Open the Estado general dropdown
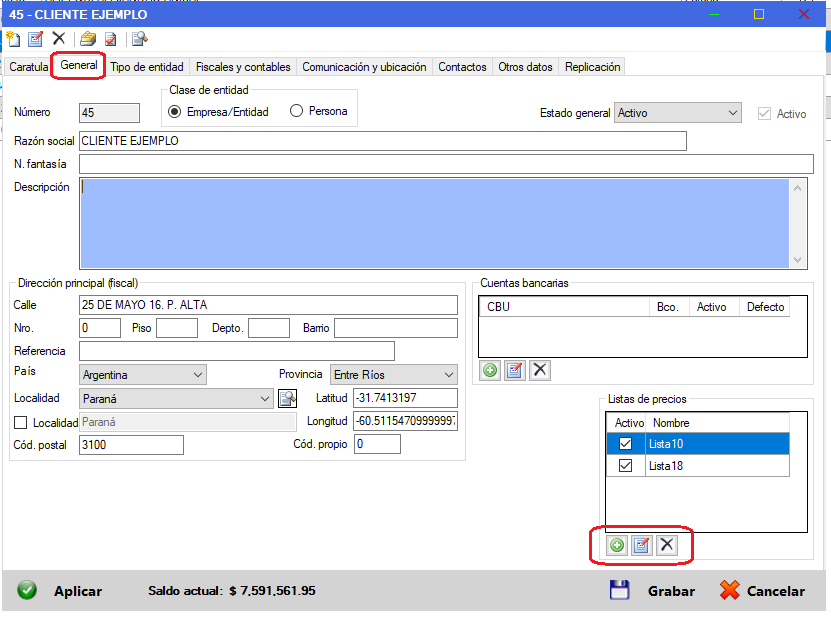The height and width of the screenshot is (617, 831). pyautogui.click(x=732, y=113)
